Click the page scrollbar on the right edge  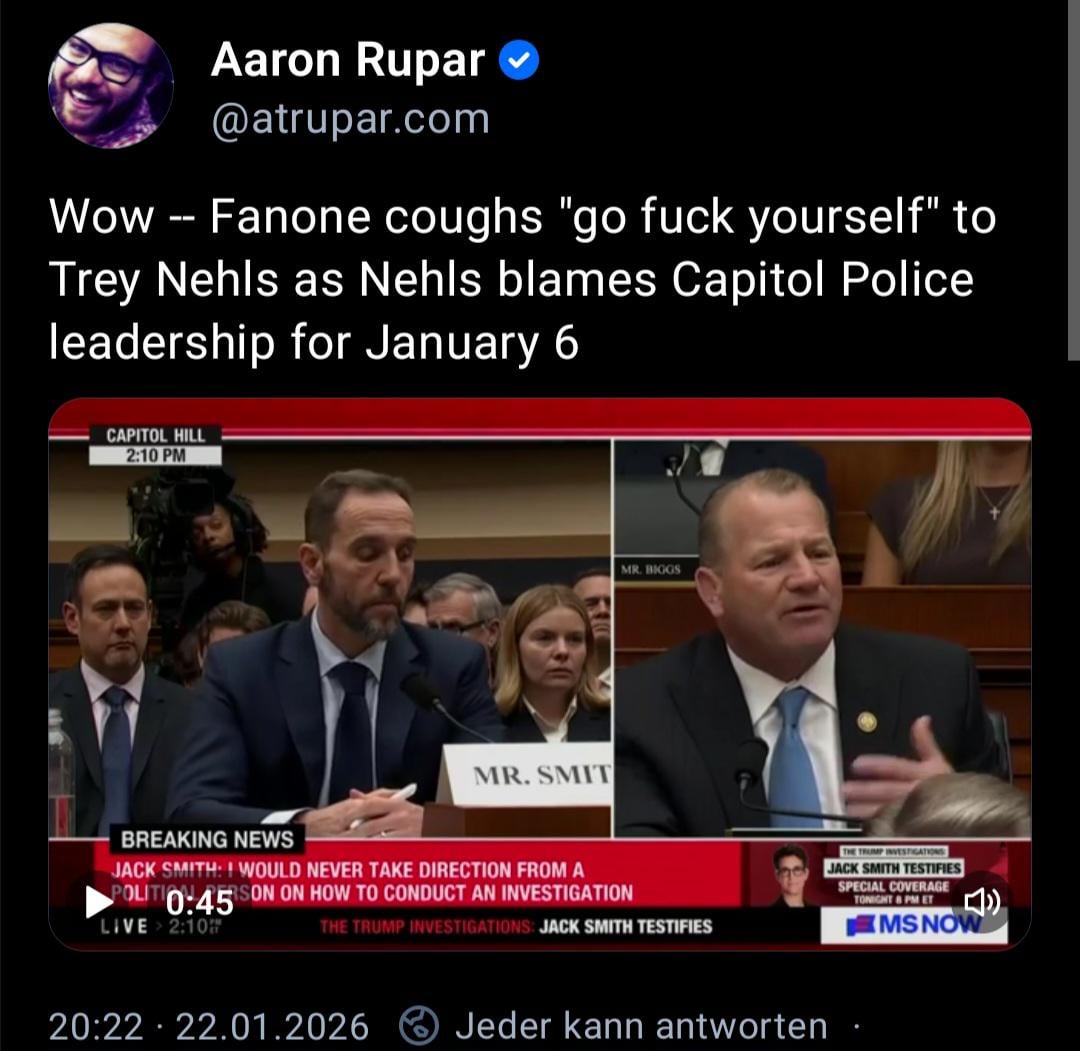[x=1074, y=179]
